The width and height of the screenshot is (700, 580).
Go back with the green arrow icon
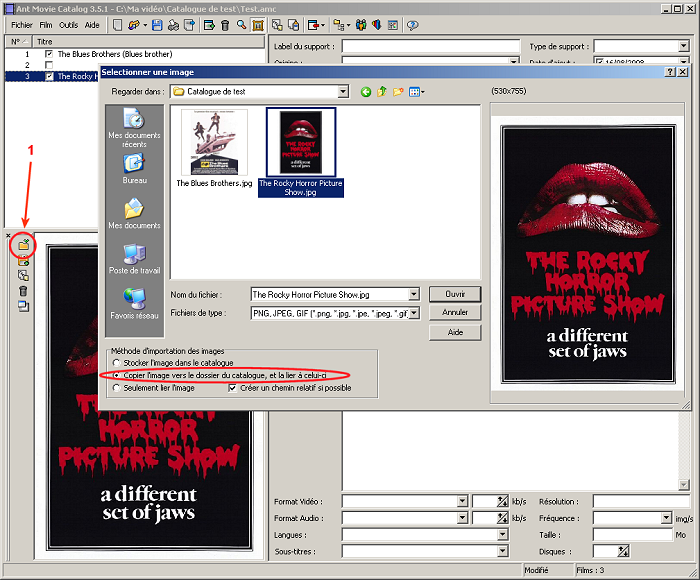(366, 92)
